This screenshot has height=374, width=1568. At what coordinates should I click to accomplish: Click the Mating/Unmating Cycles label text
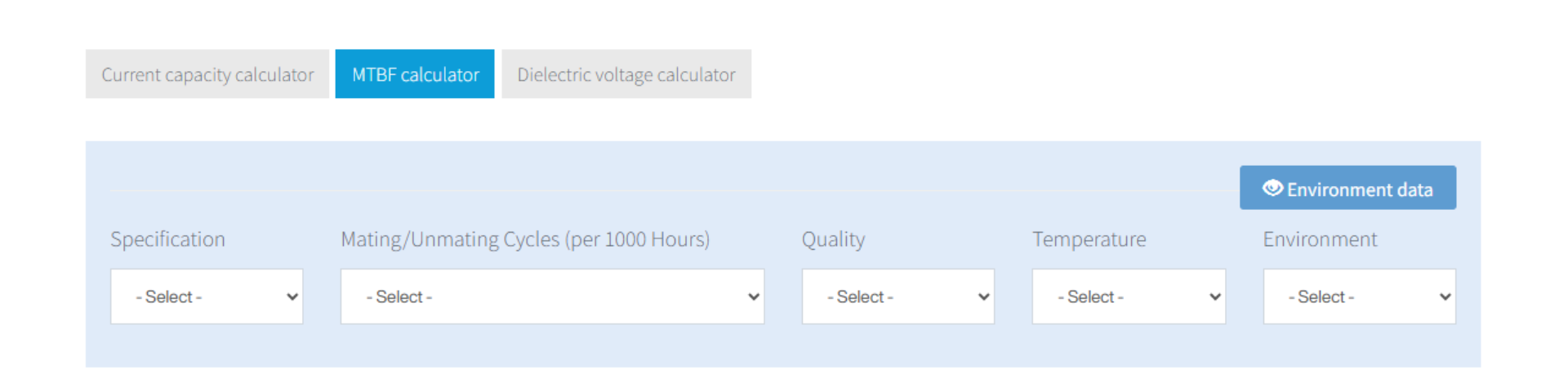coord(525,239)
